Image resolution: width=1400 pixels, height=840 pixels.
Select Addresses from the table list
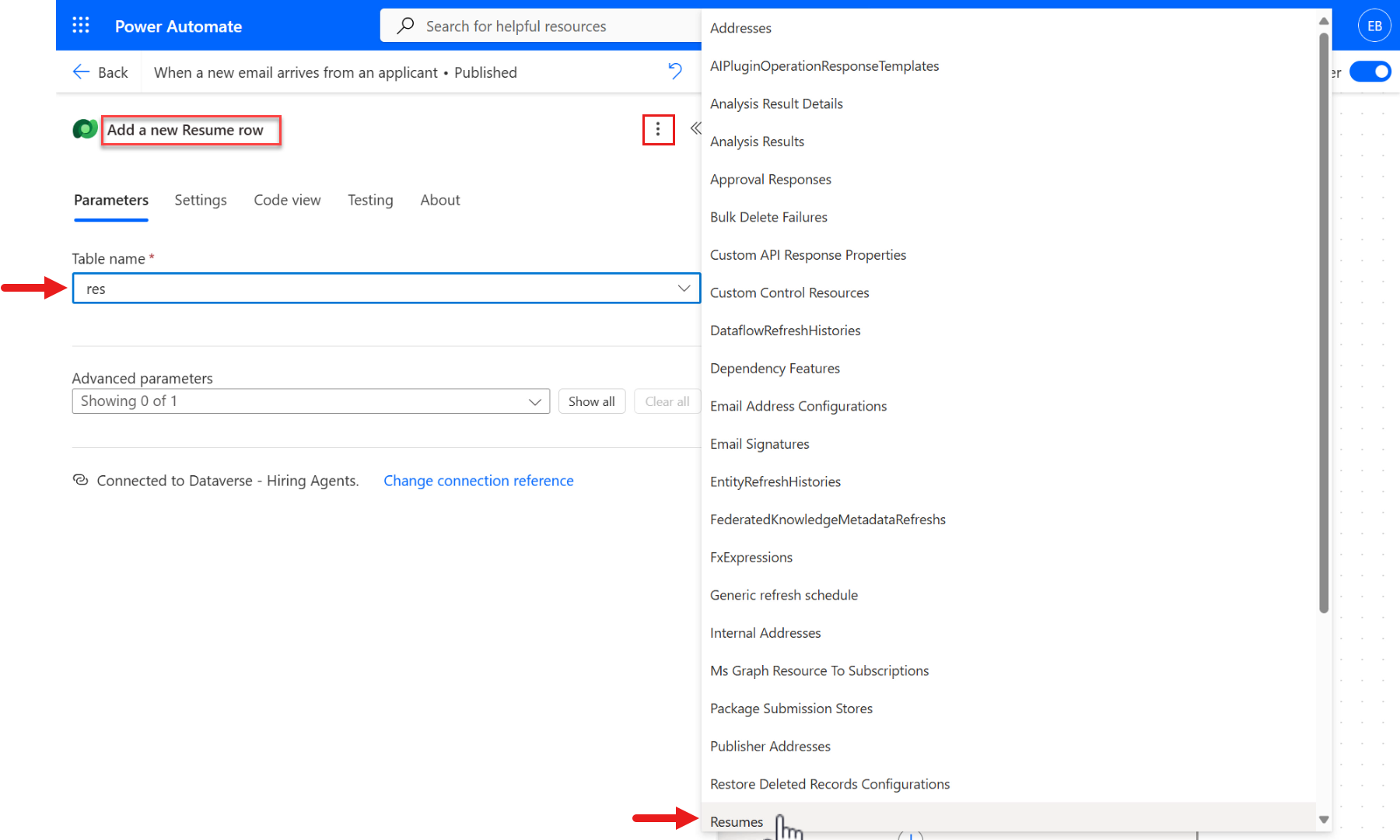click(740, 28)
